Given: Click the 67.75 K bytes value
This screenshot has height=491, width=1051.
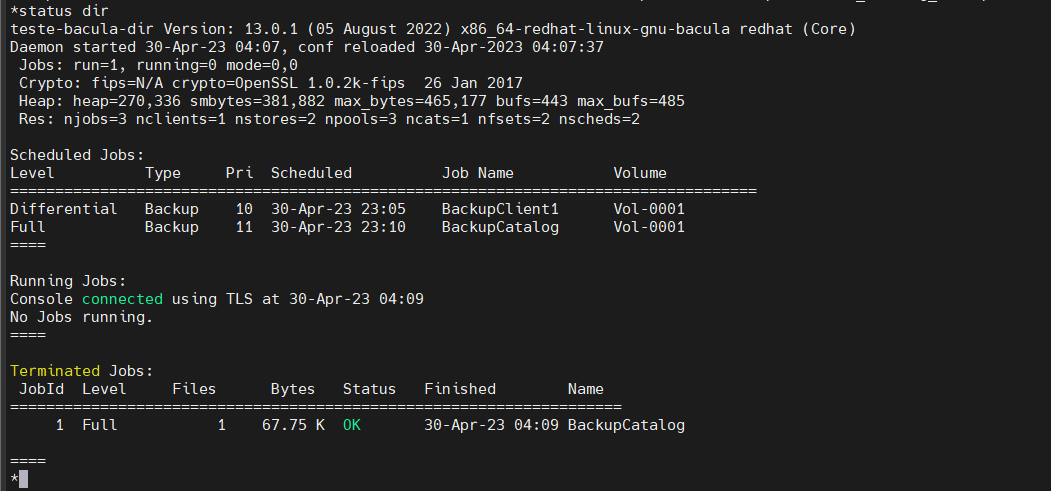Looking at the screenshot, I should pyautogui.click(x=292, y=425).
